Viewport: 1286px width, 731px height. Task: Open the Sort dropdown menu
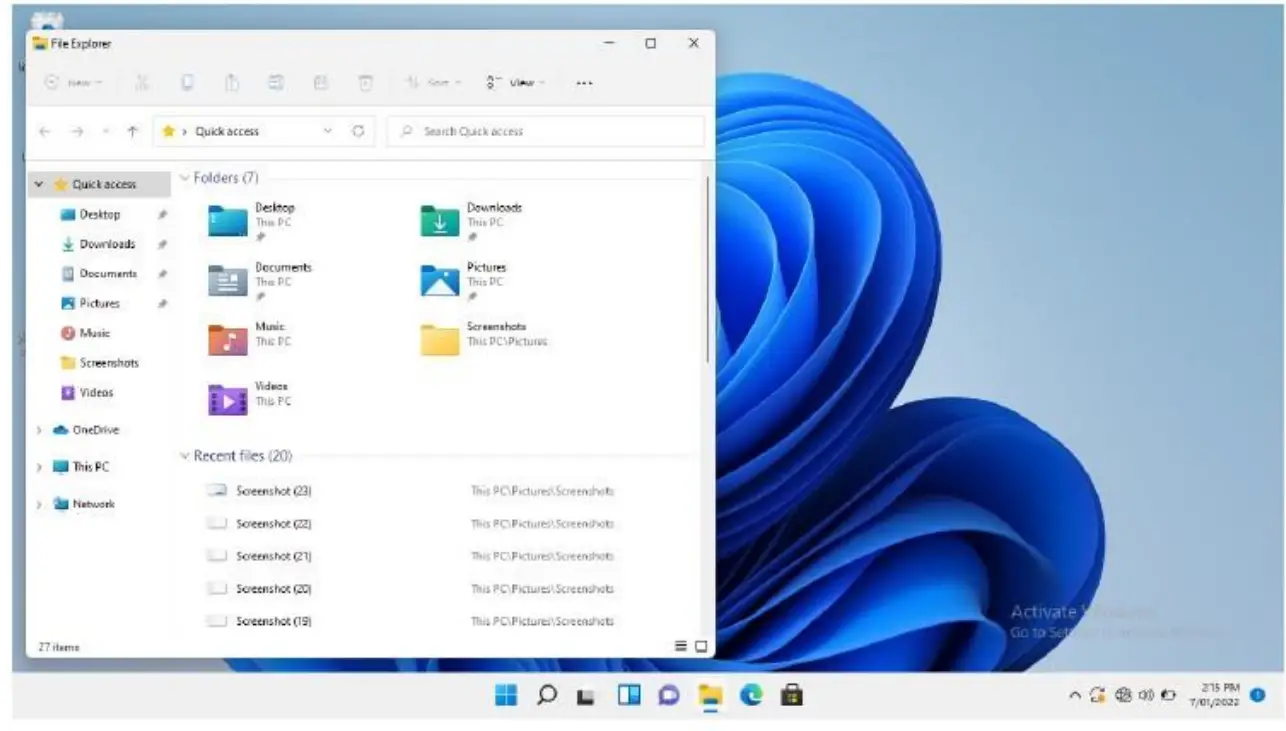[x=433, y=83]
